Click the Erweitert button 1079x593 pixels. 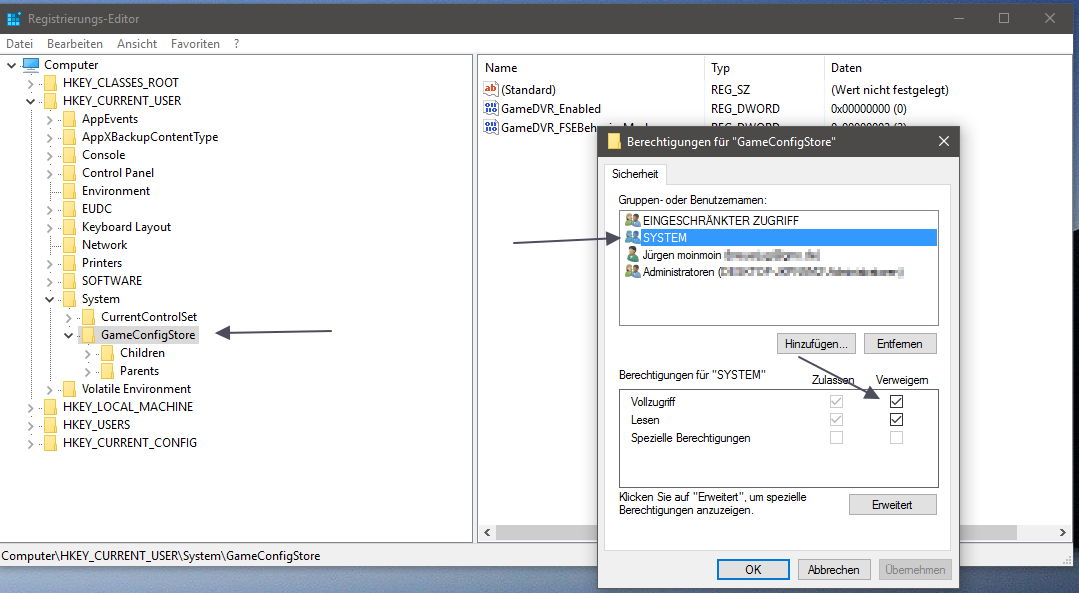[x=892, y=505]
